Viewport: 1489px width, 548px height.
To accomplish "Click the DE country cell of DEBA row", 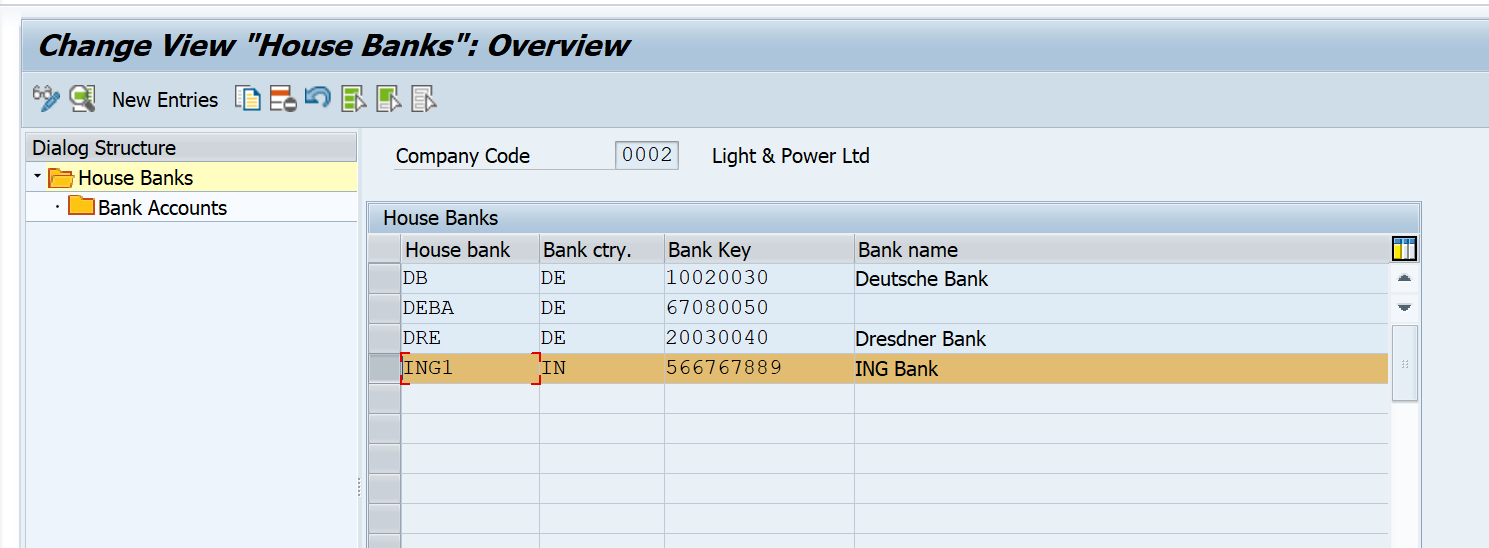I will (x=602, y=308).
